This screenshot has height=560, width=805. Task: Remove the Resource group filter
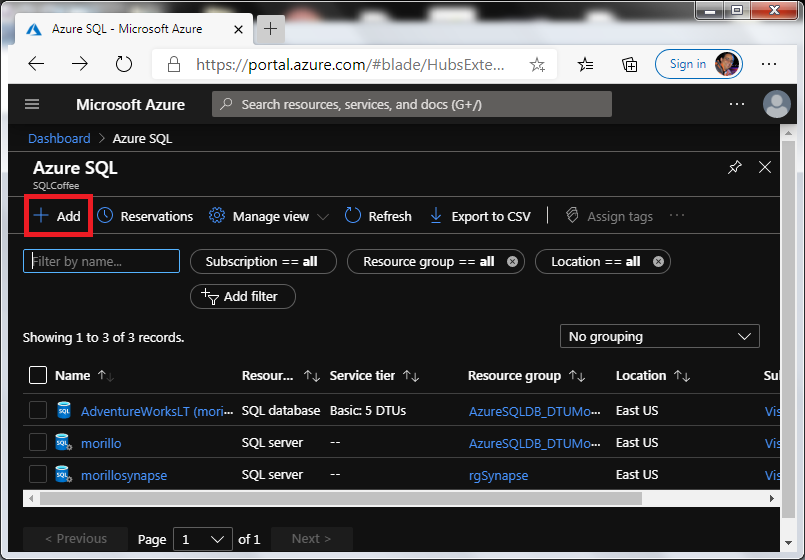pyautogui.click(x=512, y=261)
